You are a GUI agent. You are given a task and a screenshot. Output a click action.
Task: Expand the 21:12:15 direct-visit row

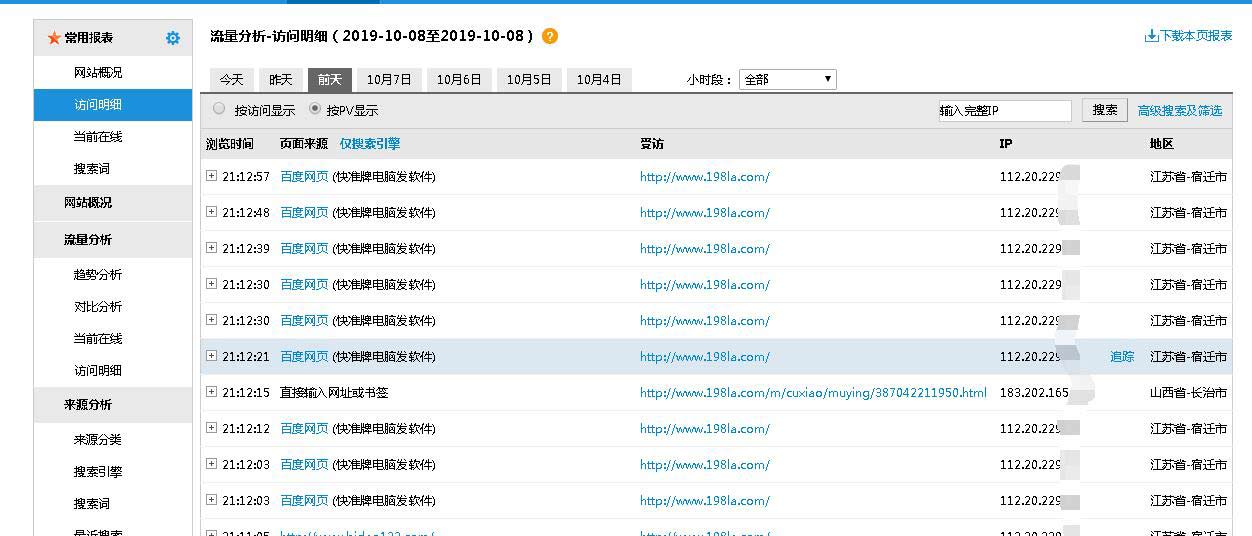211,392
